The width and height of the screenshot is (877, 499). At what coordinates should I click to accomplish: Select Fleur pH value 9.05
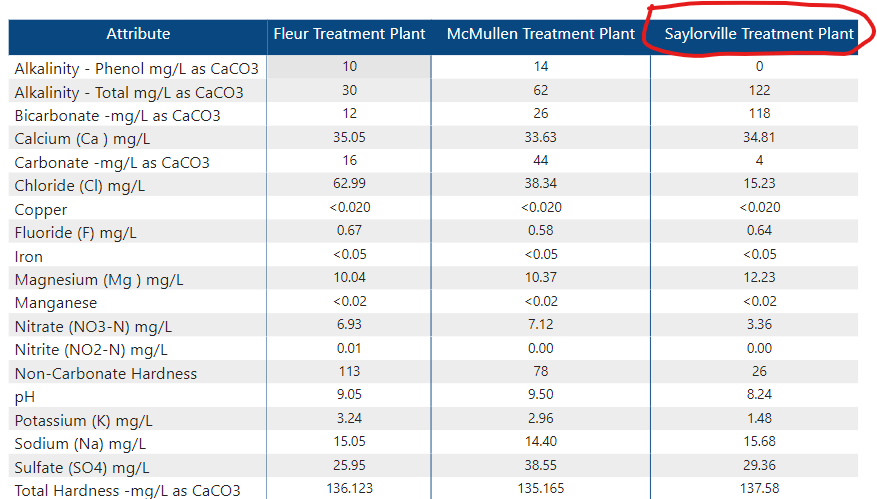coord(350,394)
